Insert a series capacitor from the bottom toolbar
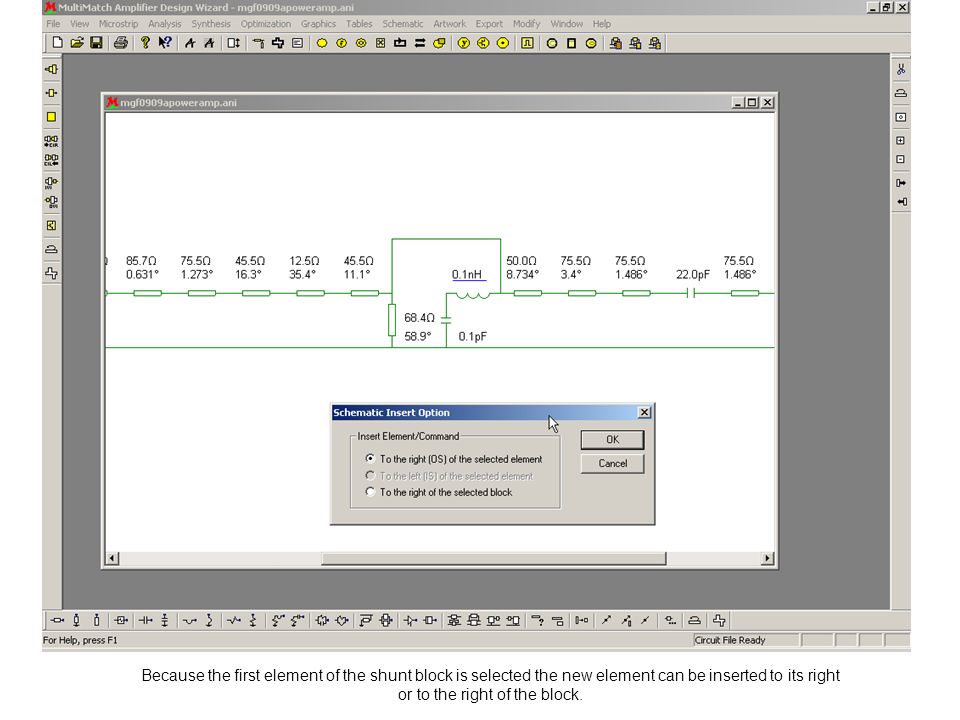 pos(145,620)
